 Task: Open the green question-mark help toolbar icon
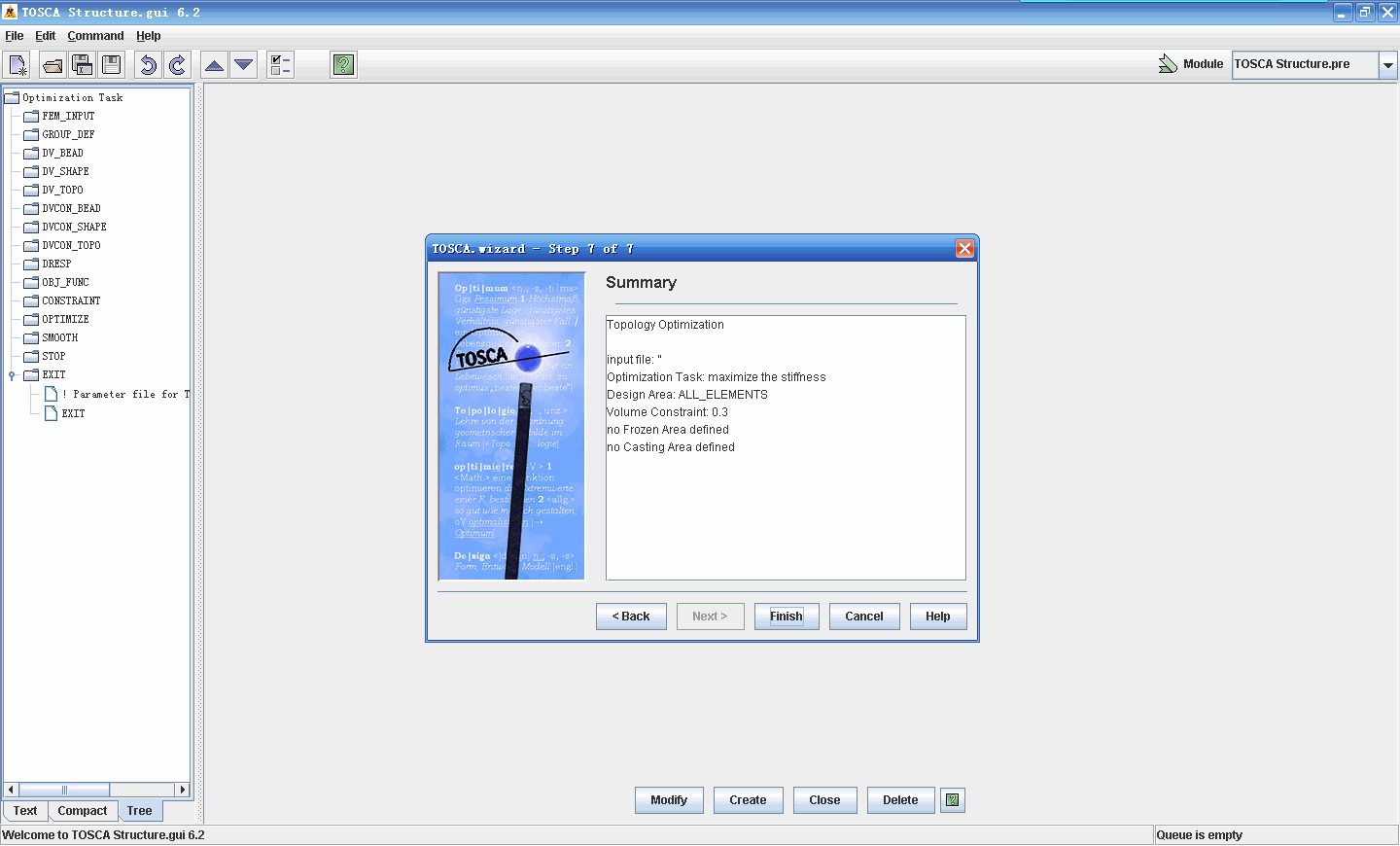[343, 65]
